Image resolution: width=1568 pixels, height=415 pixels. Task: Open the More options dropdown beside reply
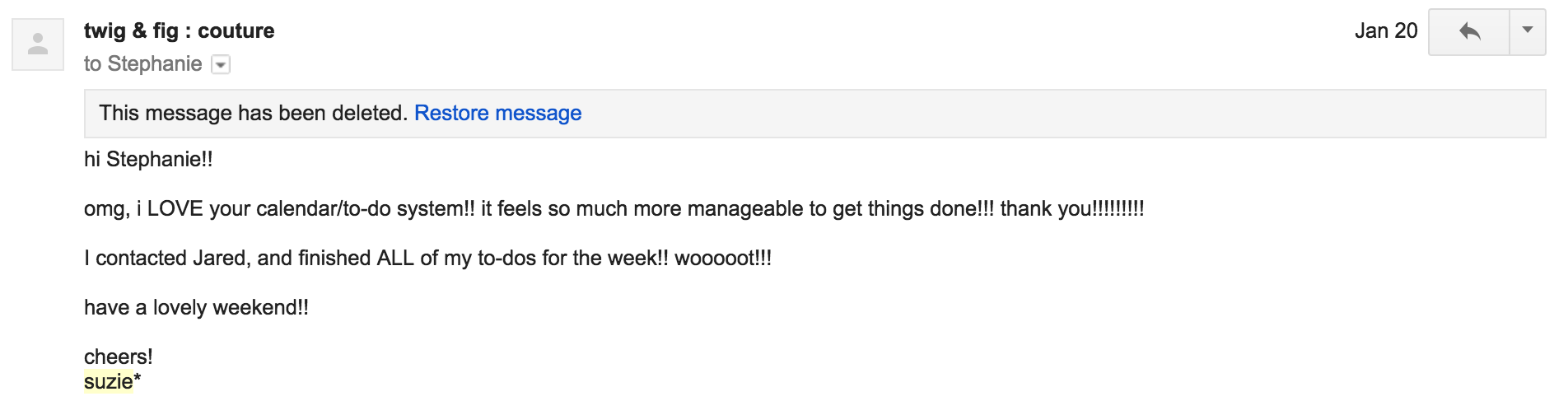pyautogui.click(x=1527, y=32)
